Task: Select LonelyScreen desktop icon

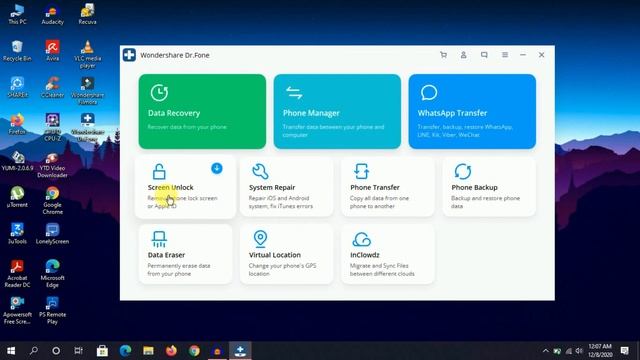Action: [52, 233]
